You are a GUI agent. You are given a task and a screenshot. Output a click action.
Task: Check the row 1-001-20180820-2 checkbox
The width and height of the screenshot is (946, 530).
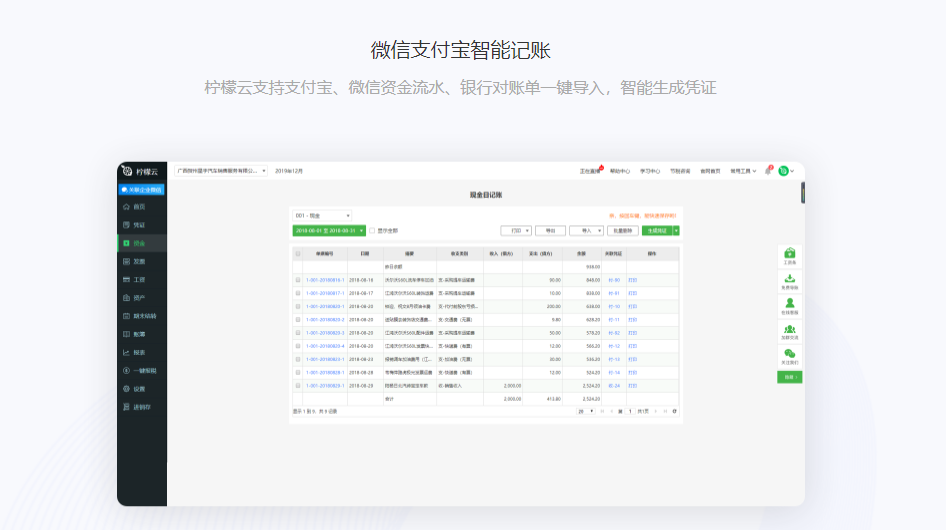pos(297,320)
